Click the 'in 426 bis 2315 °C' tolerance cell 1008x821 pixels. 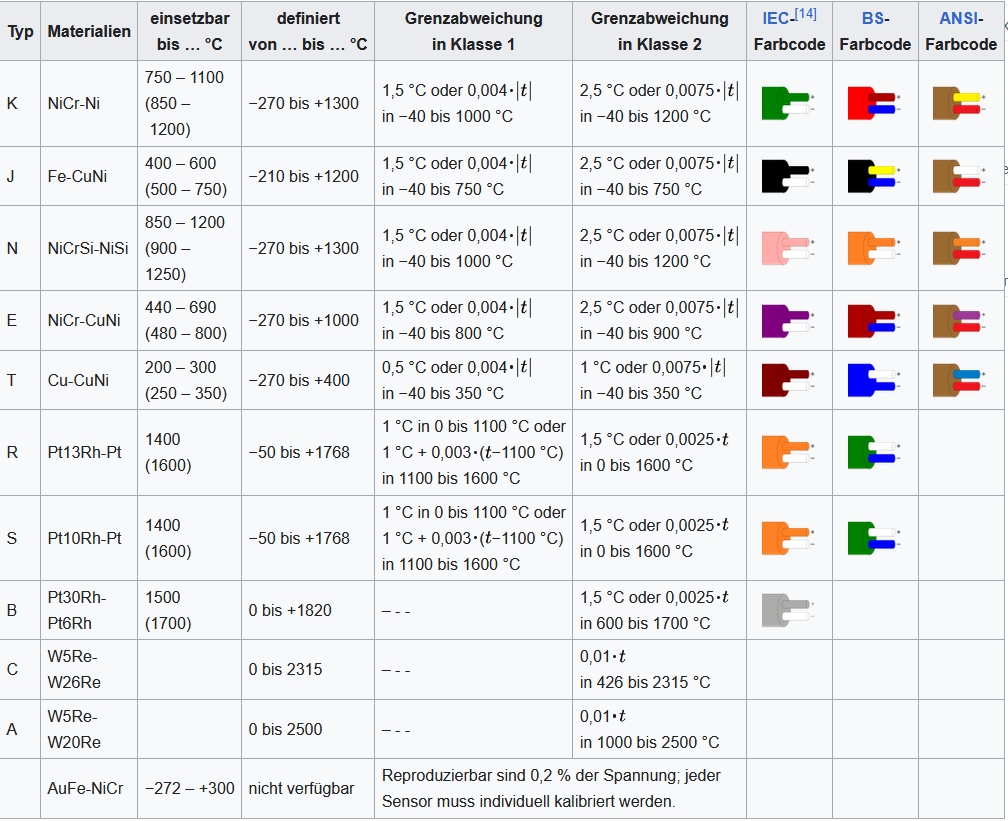[660, 669]
